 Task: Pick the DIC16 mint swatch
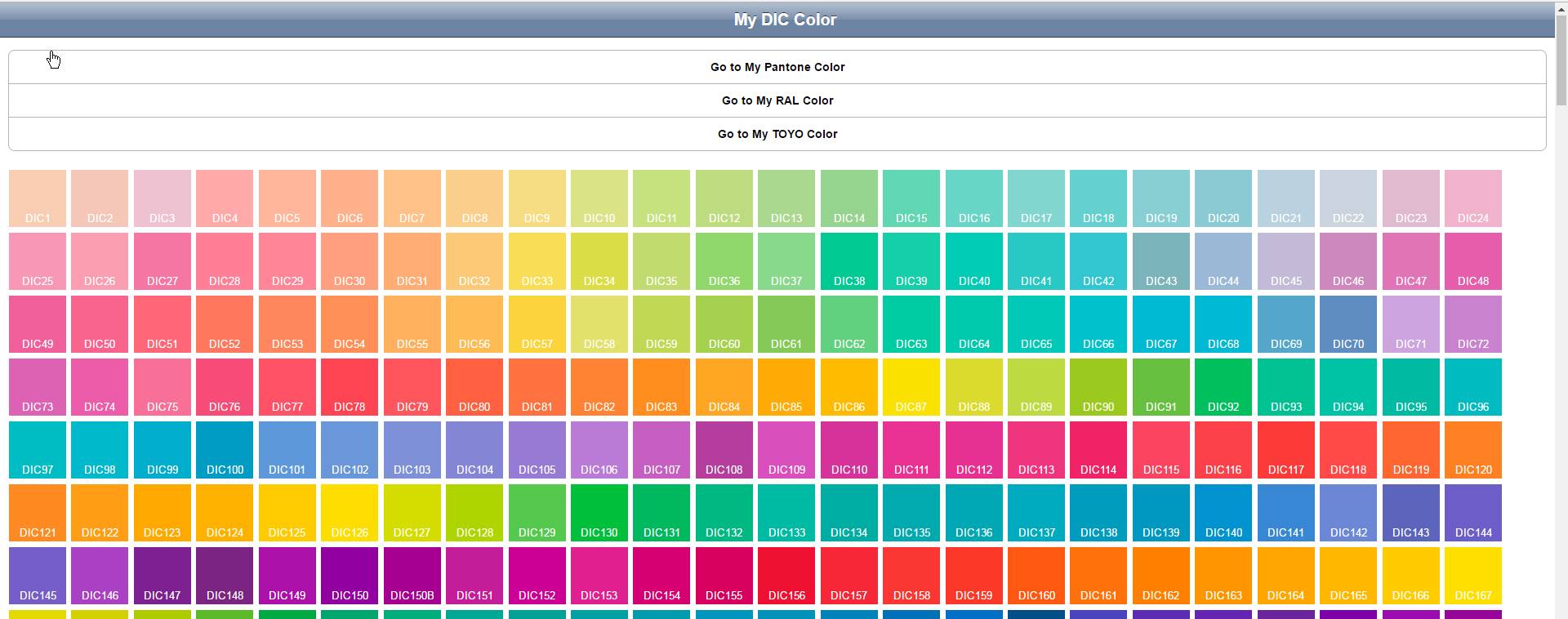tap(974, 198)
